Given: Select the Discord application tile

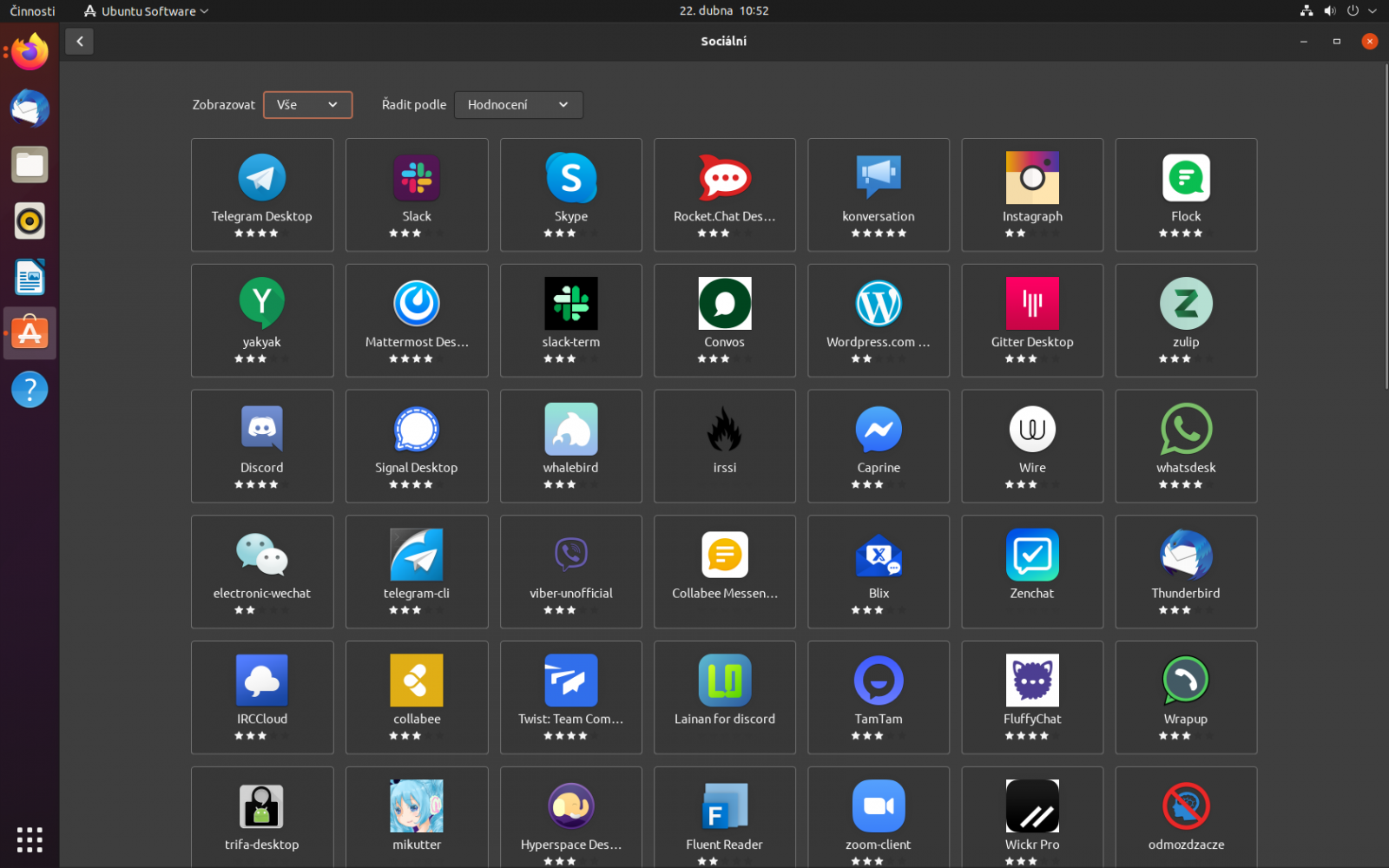Looking at the screenshot, I should click(261, 446).
